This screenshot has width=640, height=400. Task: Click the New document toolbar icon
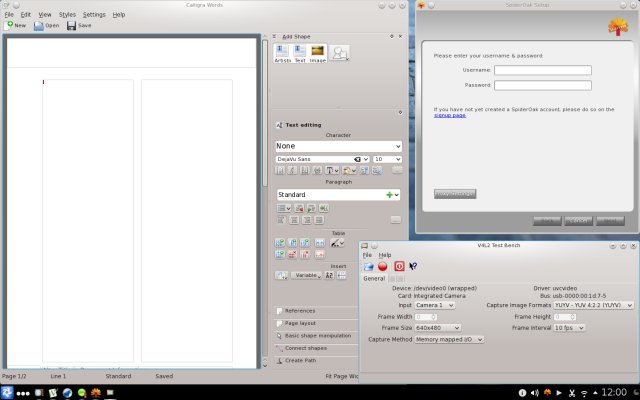pyautogui.click(x=15, y=25)
